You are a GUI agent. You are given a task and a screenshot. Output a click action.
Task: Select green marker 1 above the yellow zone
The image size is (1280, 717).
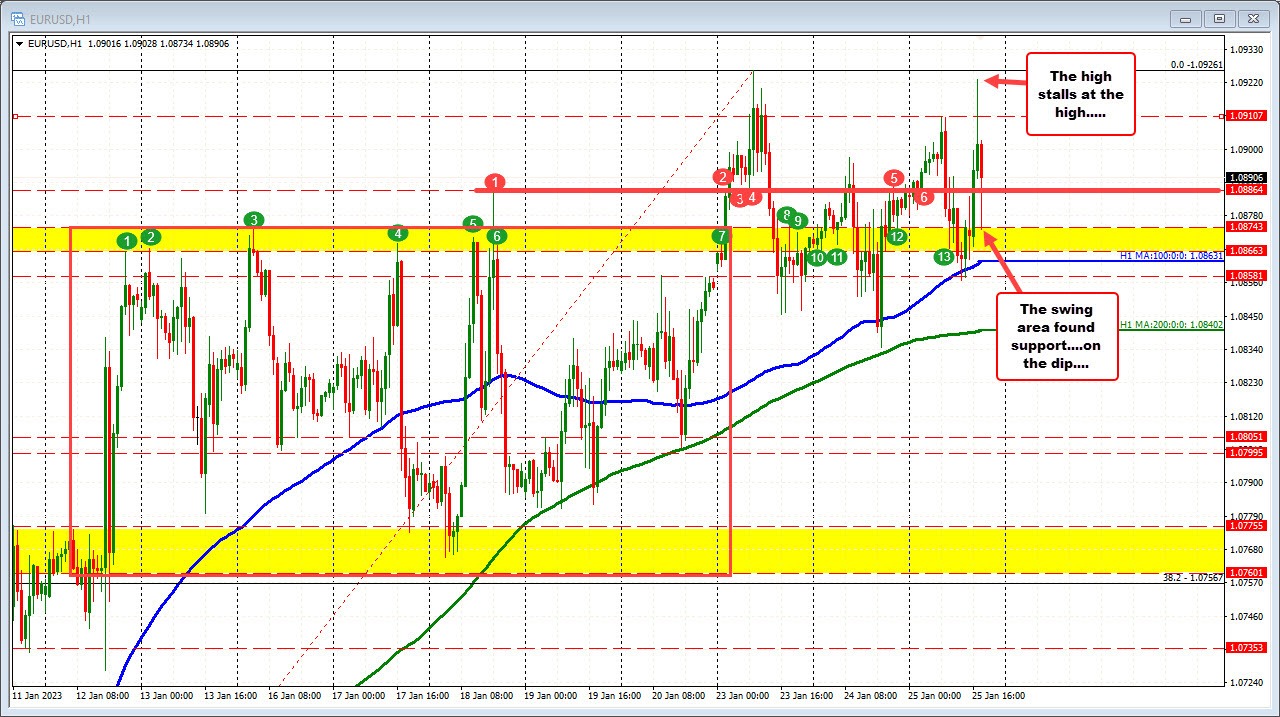coord(126,240)
